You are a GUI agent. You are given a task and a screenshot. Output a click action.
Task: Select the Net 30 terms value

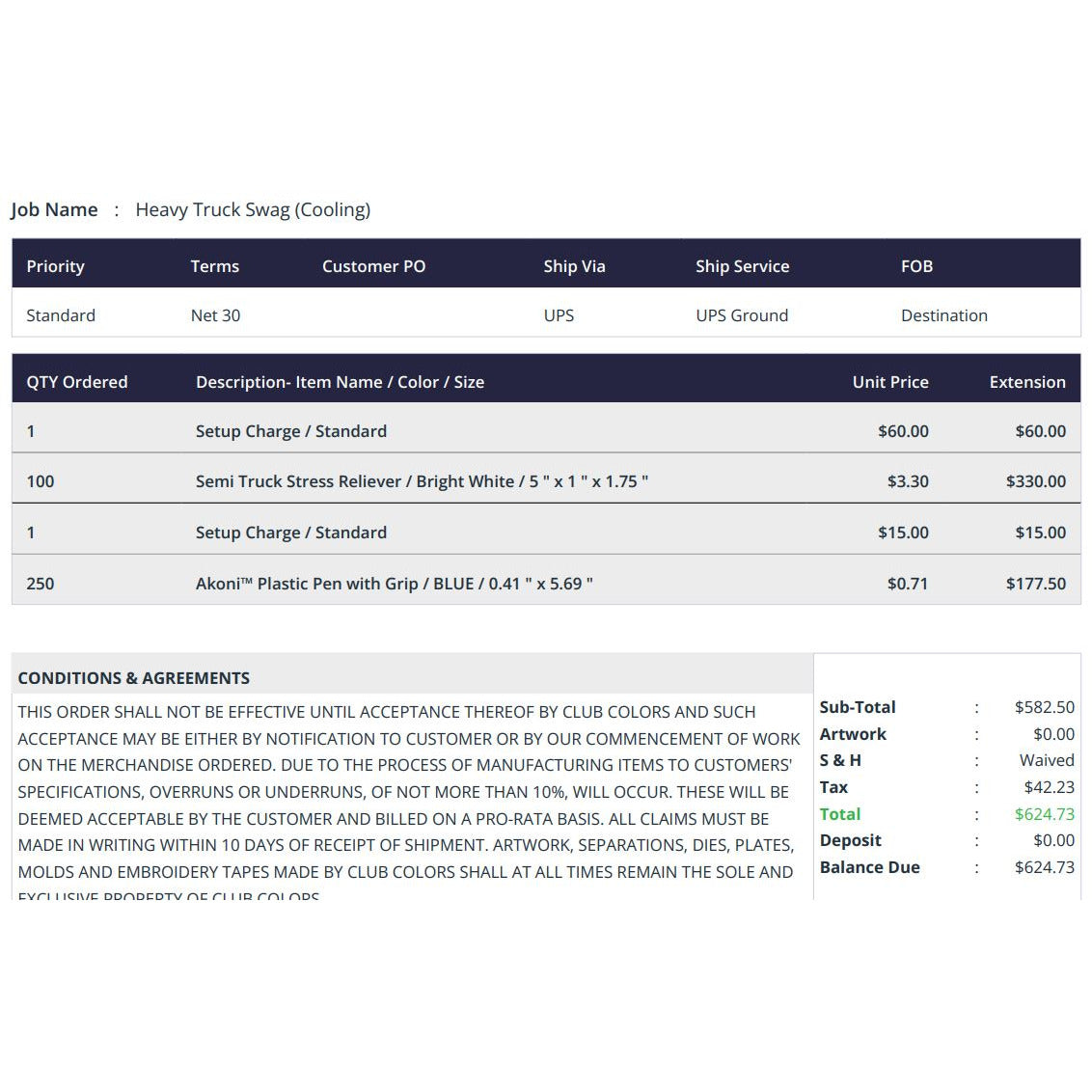pos(215,315)
